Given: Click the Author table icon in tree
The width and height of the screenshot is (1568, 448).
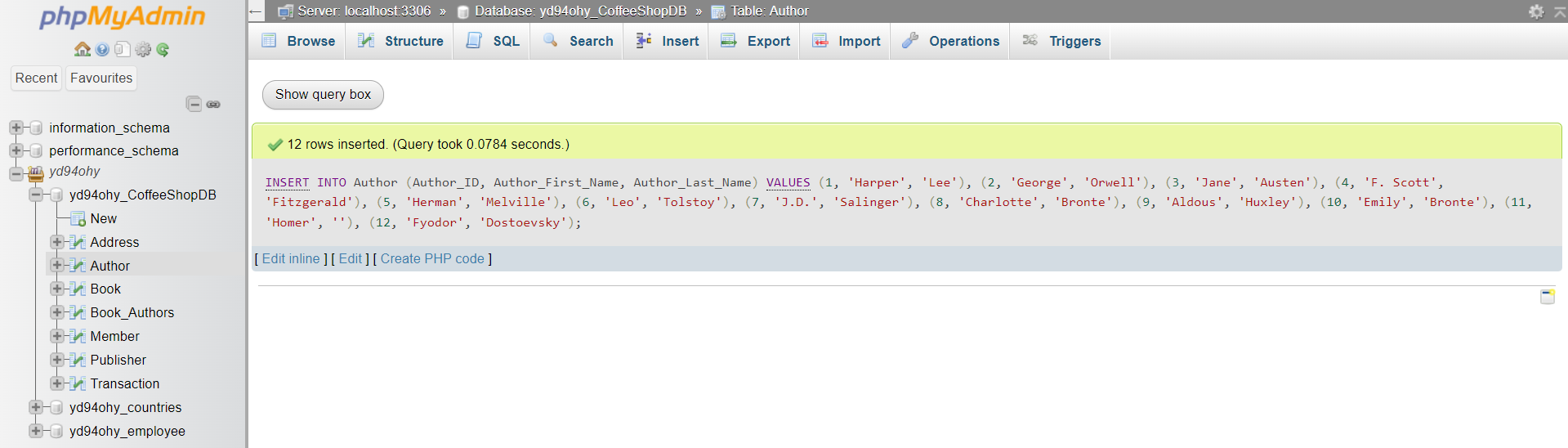Looking at the screenshot, I should pos(78,266).
